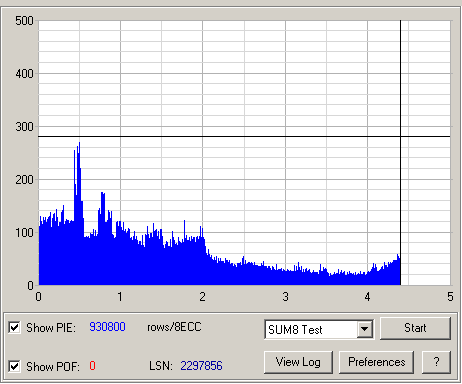This screenshot has height=384, width=462.
Task: Click the Show POF label text
Action: [x=53, y=366]
